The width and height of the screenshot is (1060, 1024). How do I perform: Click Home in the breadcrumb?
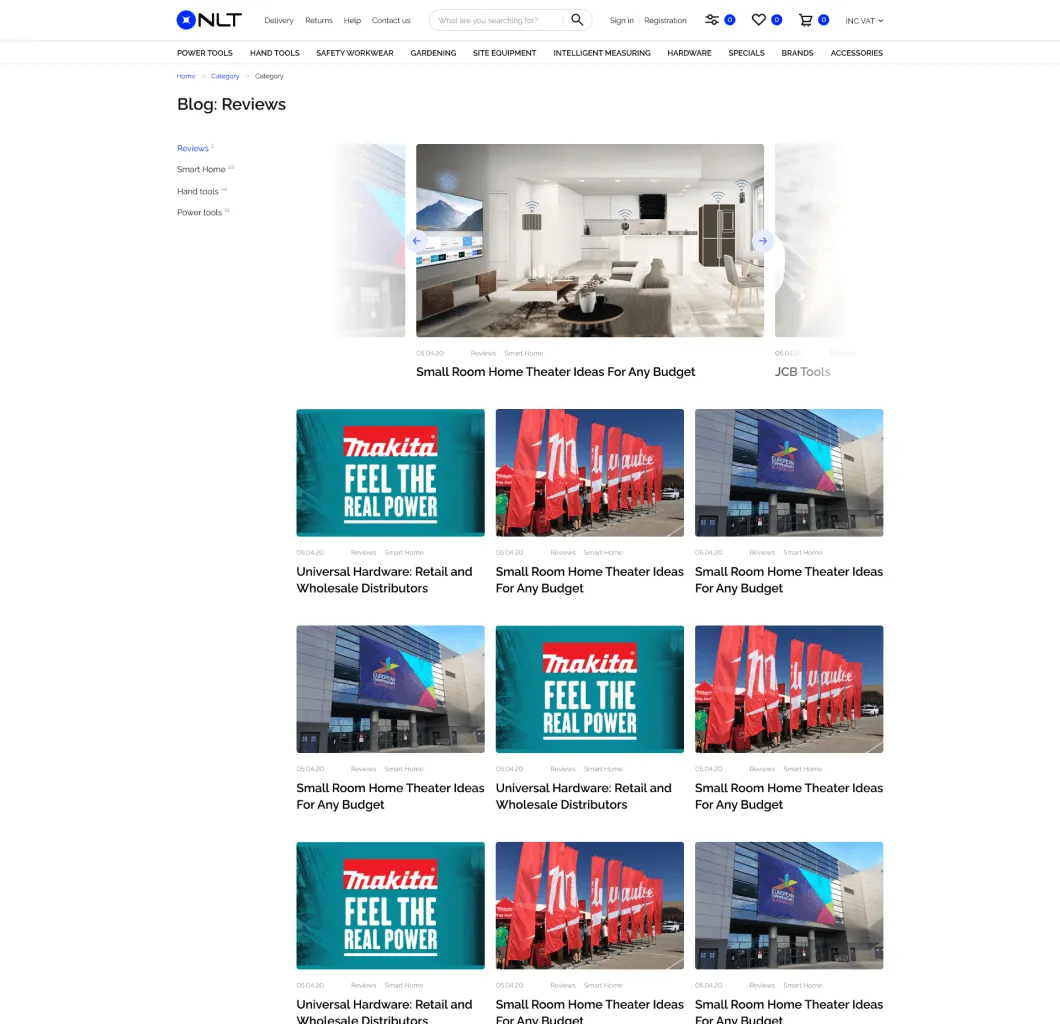(x=186, y=76)
